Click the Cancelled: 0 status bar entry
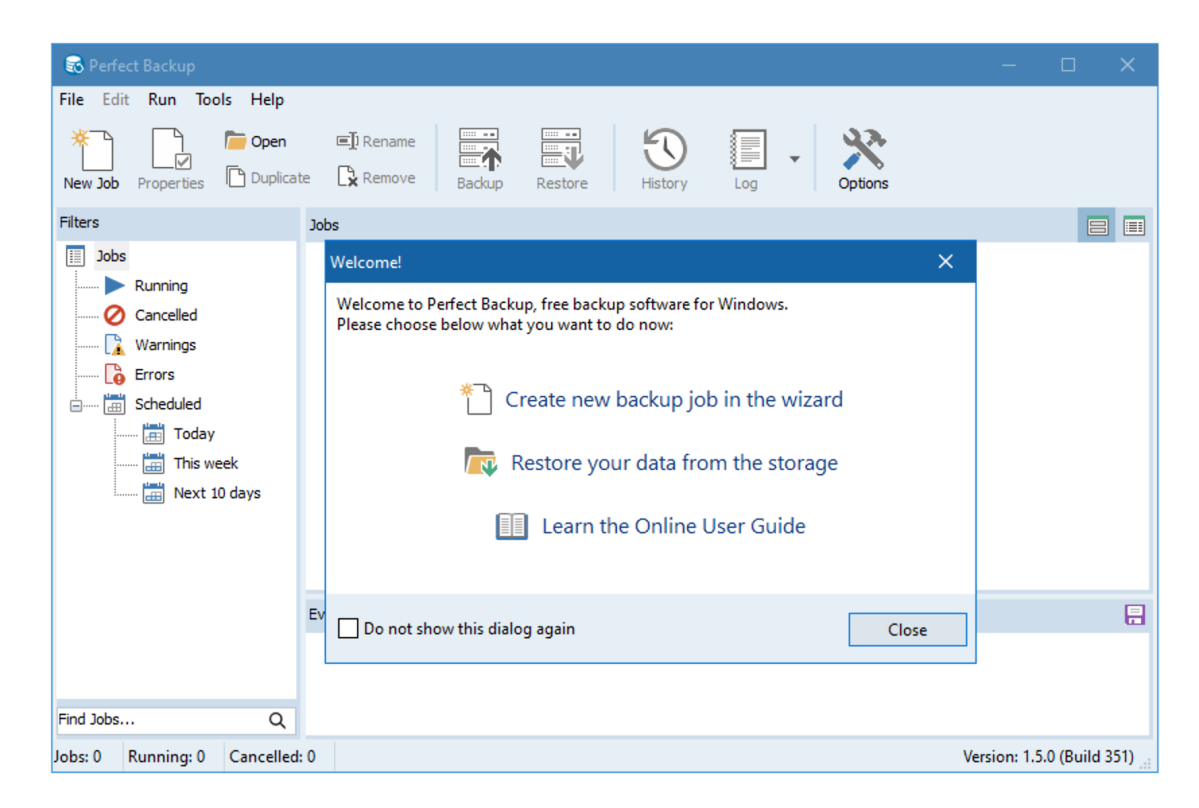The image size is (1199, 808). [272, 757]
